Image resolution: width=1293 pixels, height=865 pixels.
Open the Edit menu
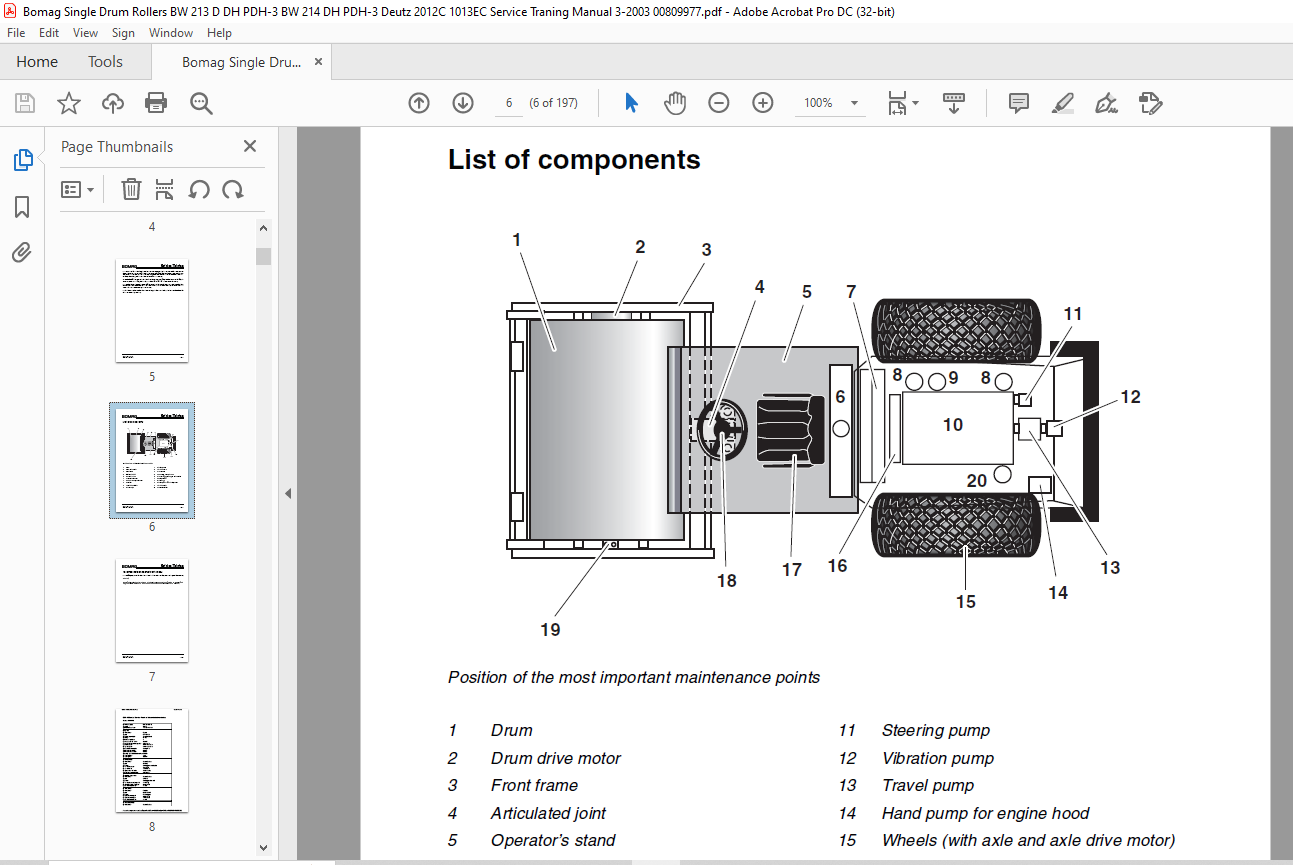pyautogui.click(x=49, y=33)
